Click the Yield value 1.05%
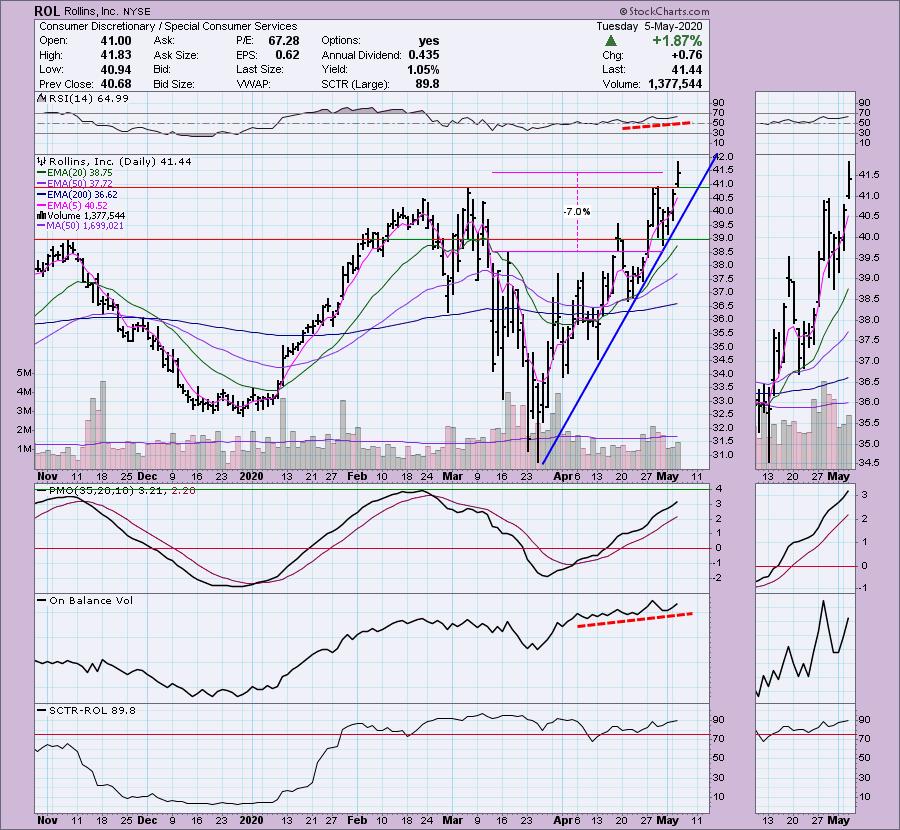Image resolution: width=900 pixels, height=830 pixels. tap(422, 69)
